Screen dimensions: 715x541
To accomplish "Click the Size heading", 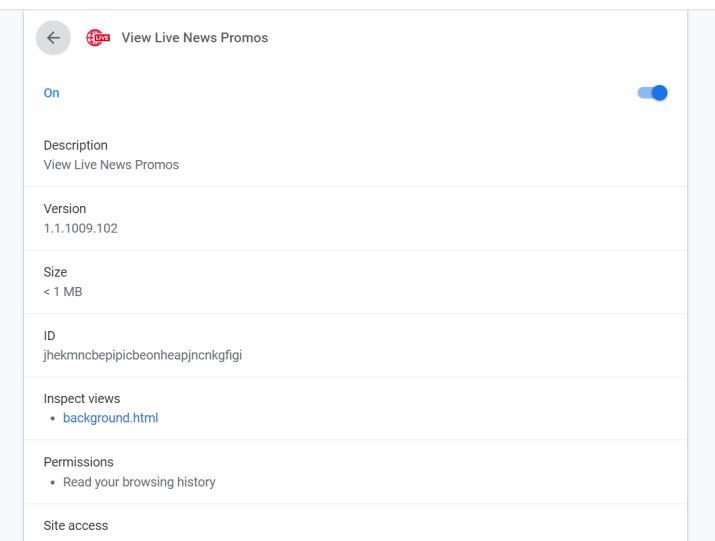I will pos(55,272).
